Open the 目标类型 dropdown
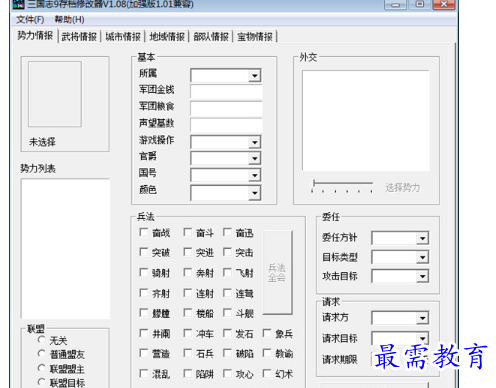Screen dimensions: 496x388 click(x=423, y=257)
